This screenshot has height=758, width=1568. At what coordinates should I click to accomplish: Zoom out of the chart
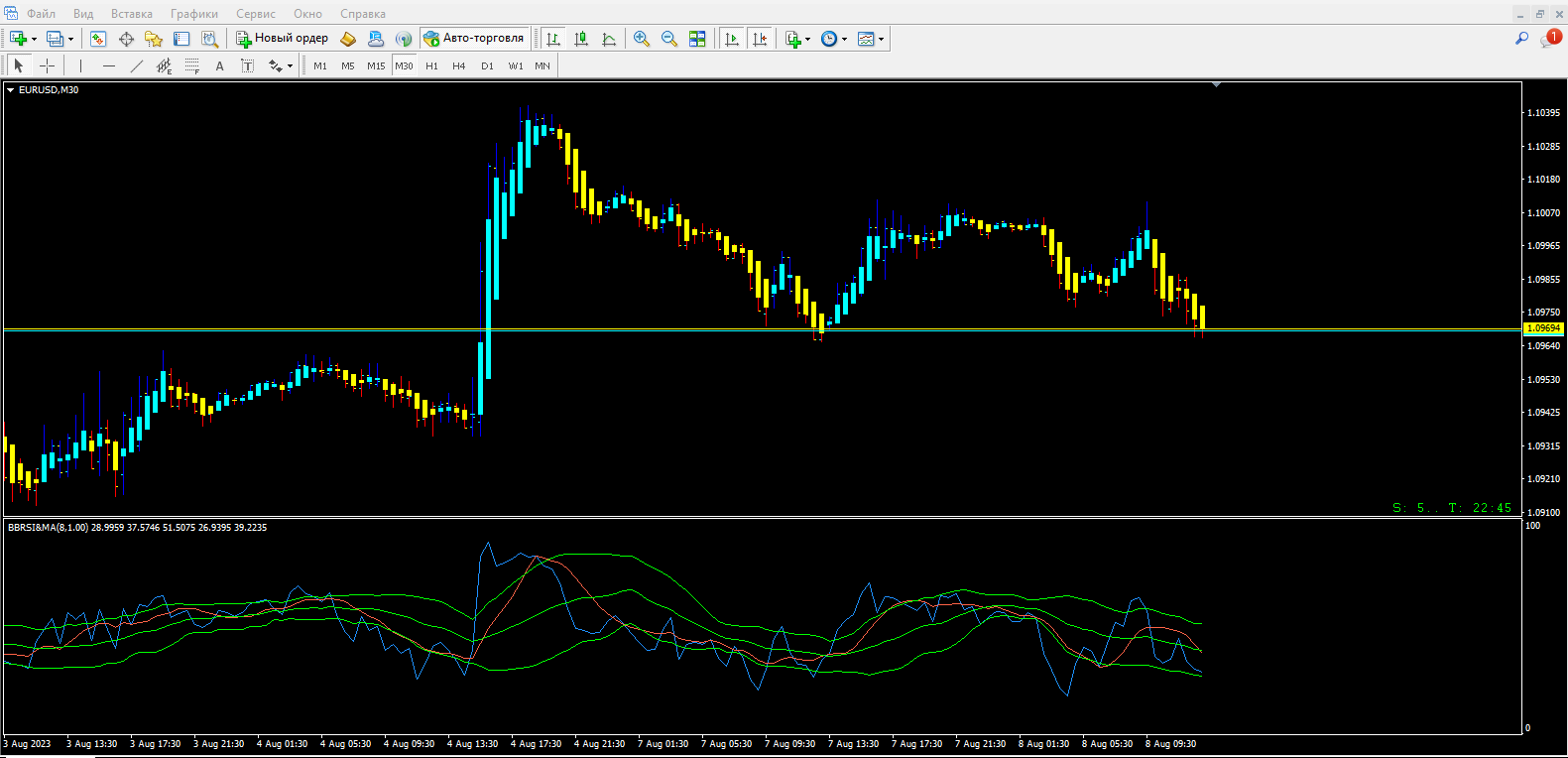(669, 39)
